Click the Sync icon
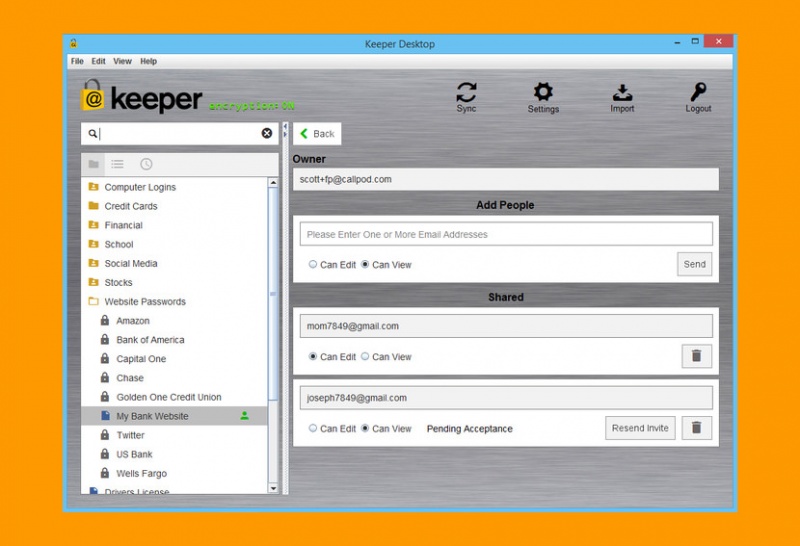 [x=466, y=92]
